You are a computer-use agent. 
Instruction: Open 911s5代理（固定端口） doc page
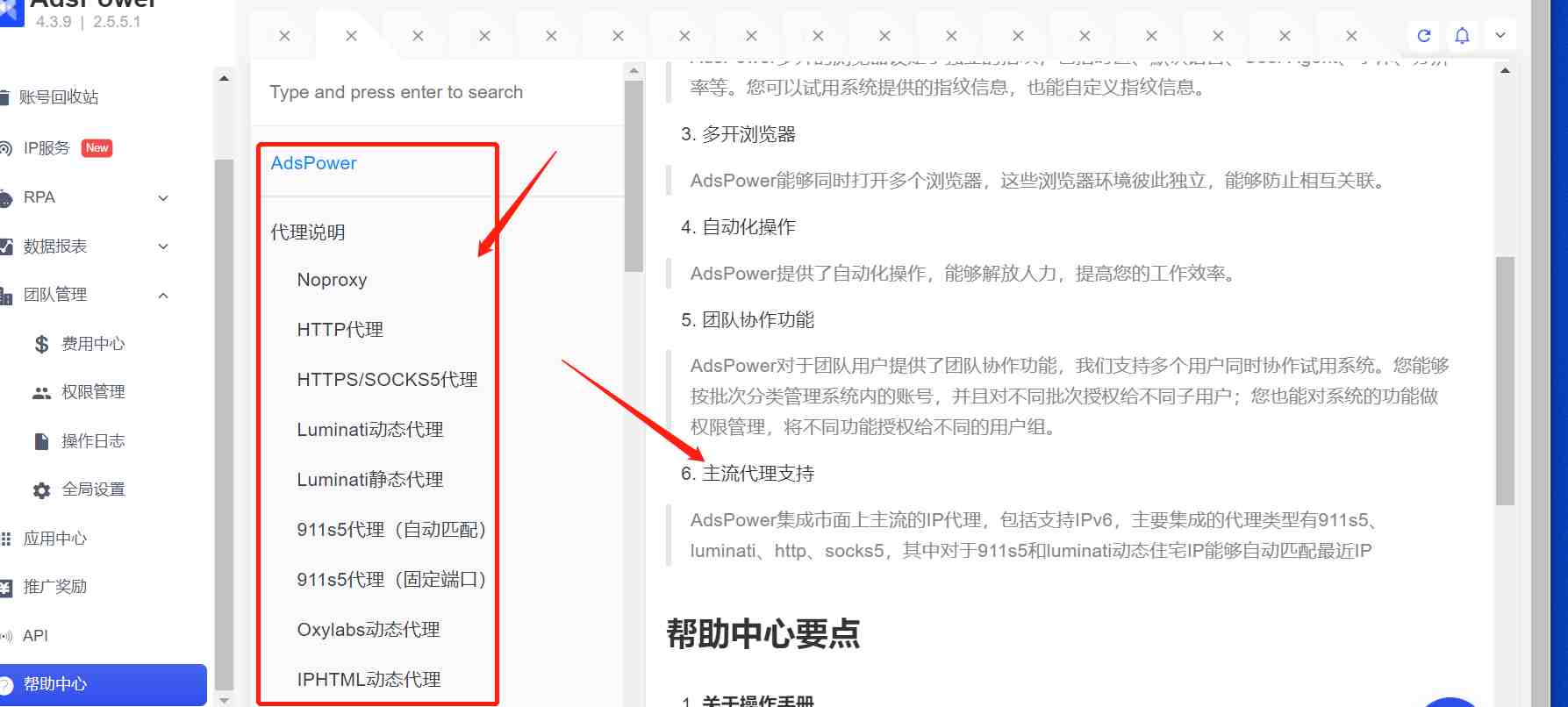point(391,580)
